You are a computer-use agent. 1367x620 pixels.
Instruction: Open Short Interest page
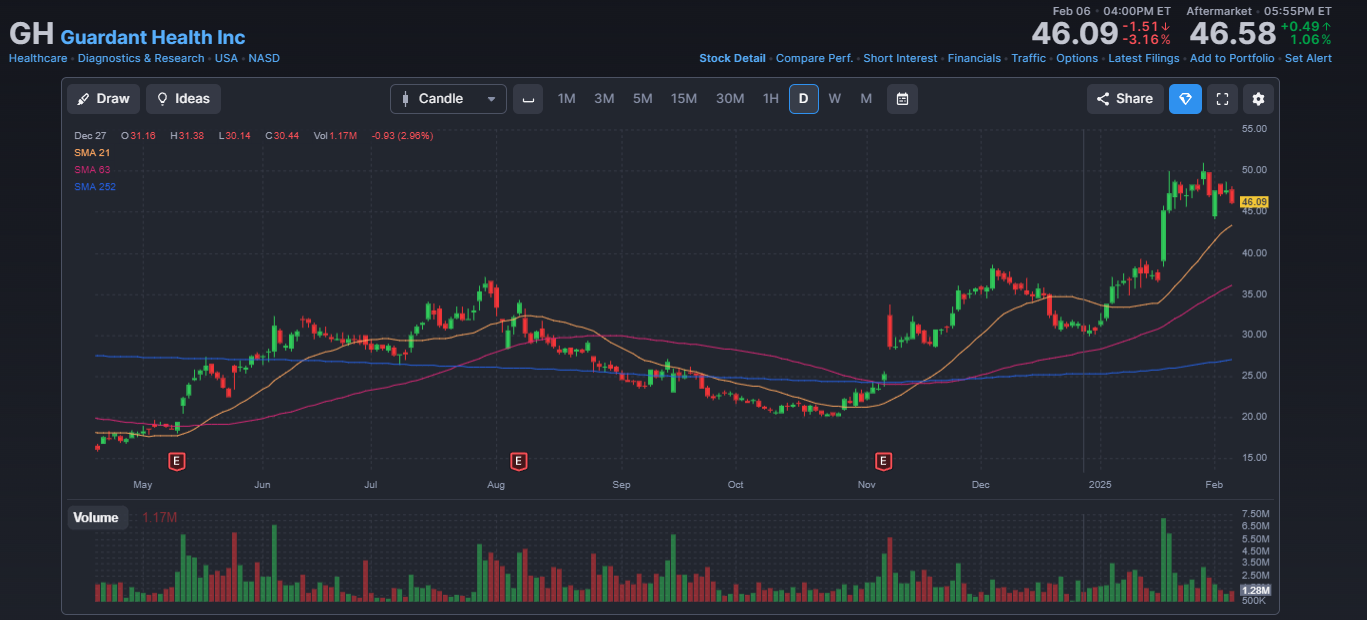click(900, 58)
